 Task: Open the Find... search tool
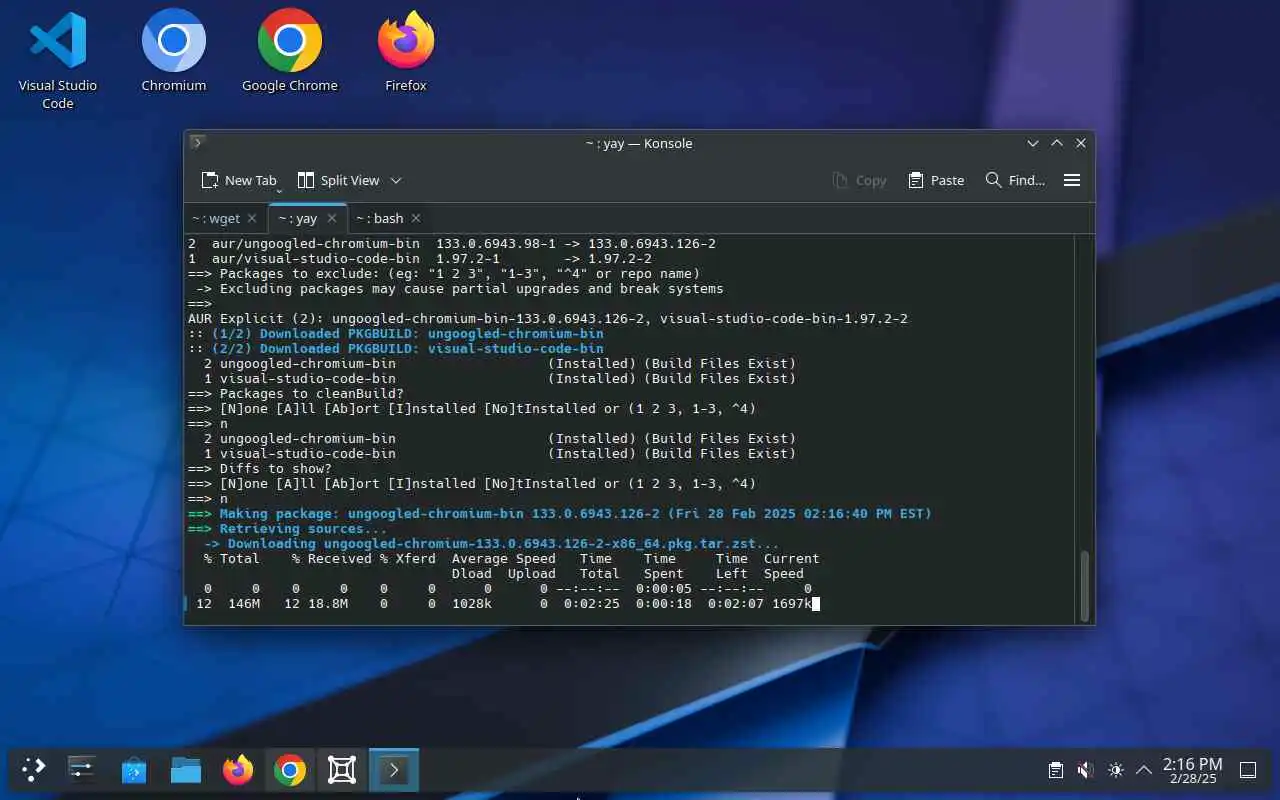1015,180
